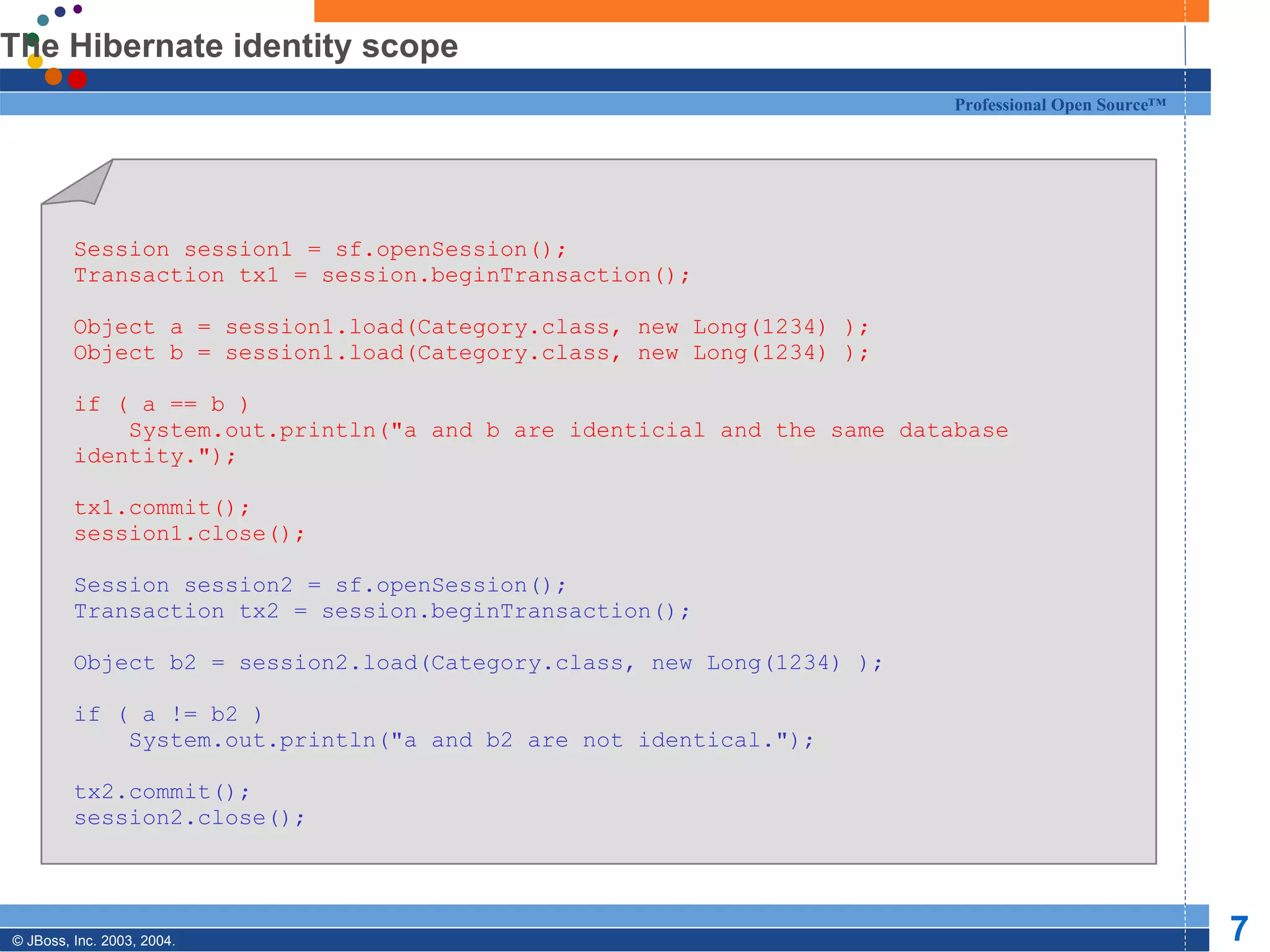Viewport: 1270px width, 952px height.
Task: Click the 'Professional Open Source™' tagline
Action: point(1060,105)
